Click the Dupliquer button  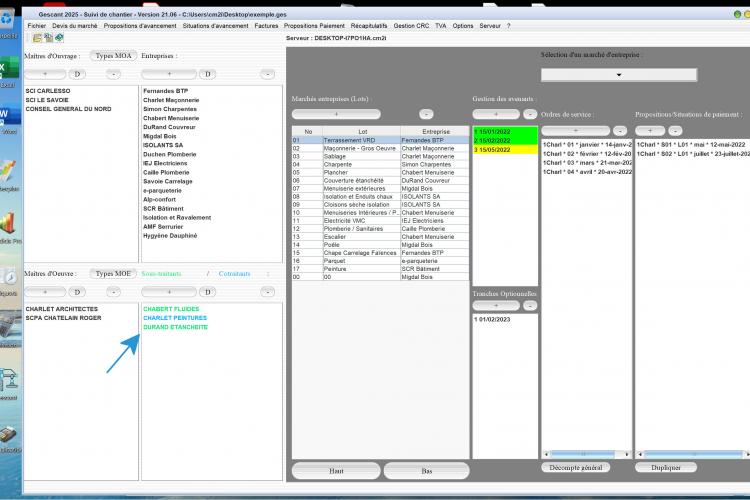point(666,467)
